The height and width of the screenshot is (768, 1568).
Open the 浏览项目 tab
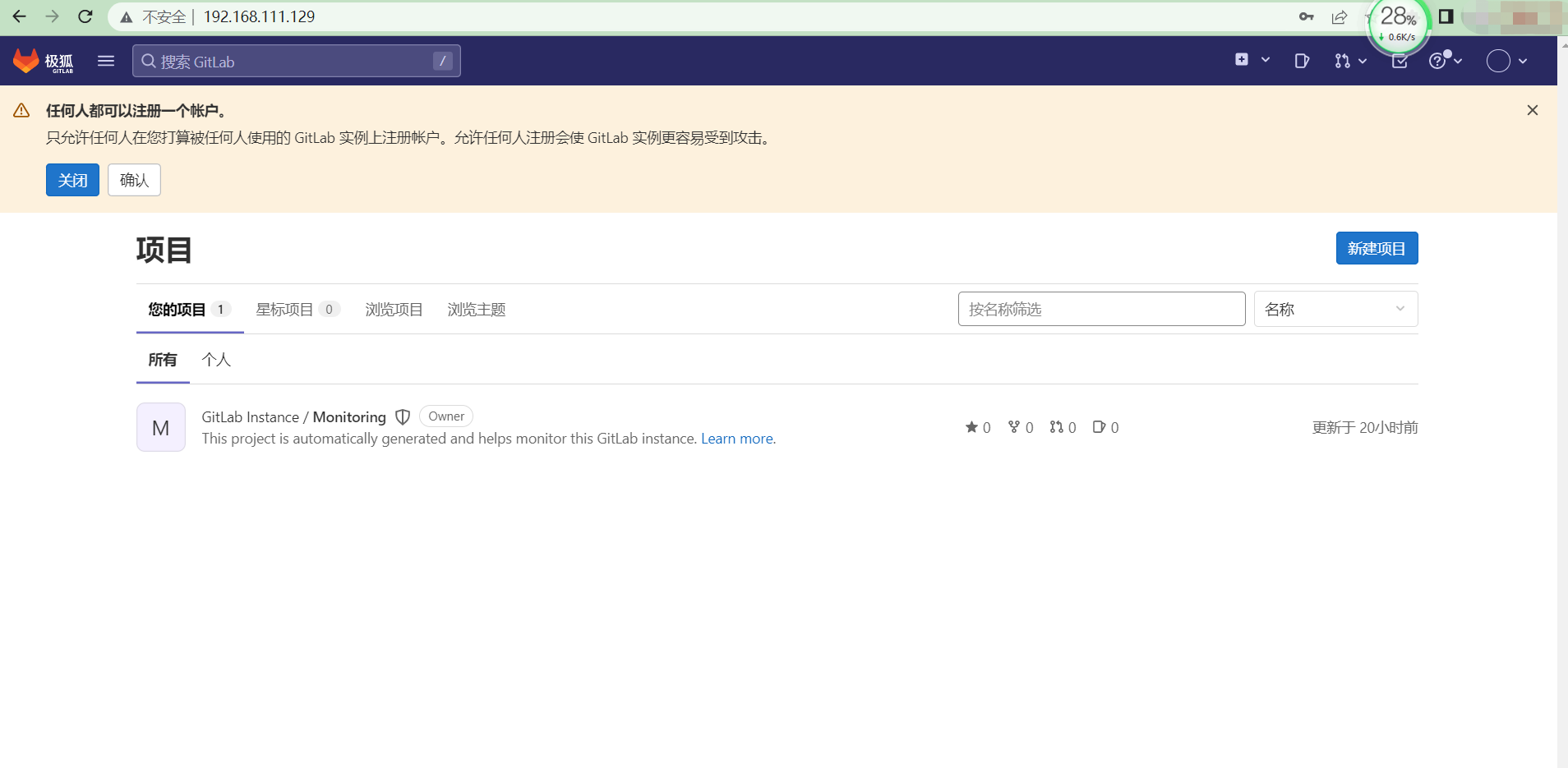[394, 310]
